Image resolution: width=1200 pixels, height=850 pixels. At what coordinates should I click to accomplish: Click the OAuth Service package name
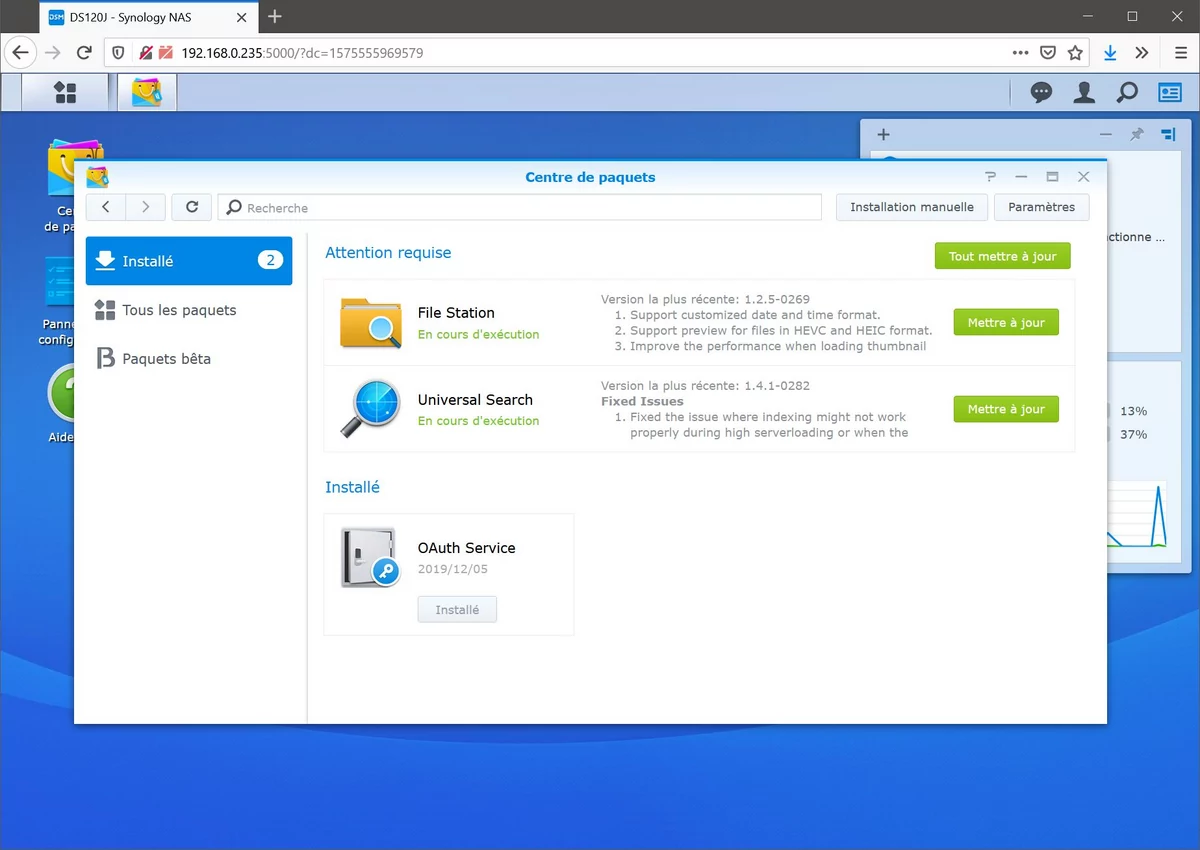coord(467,548)
